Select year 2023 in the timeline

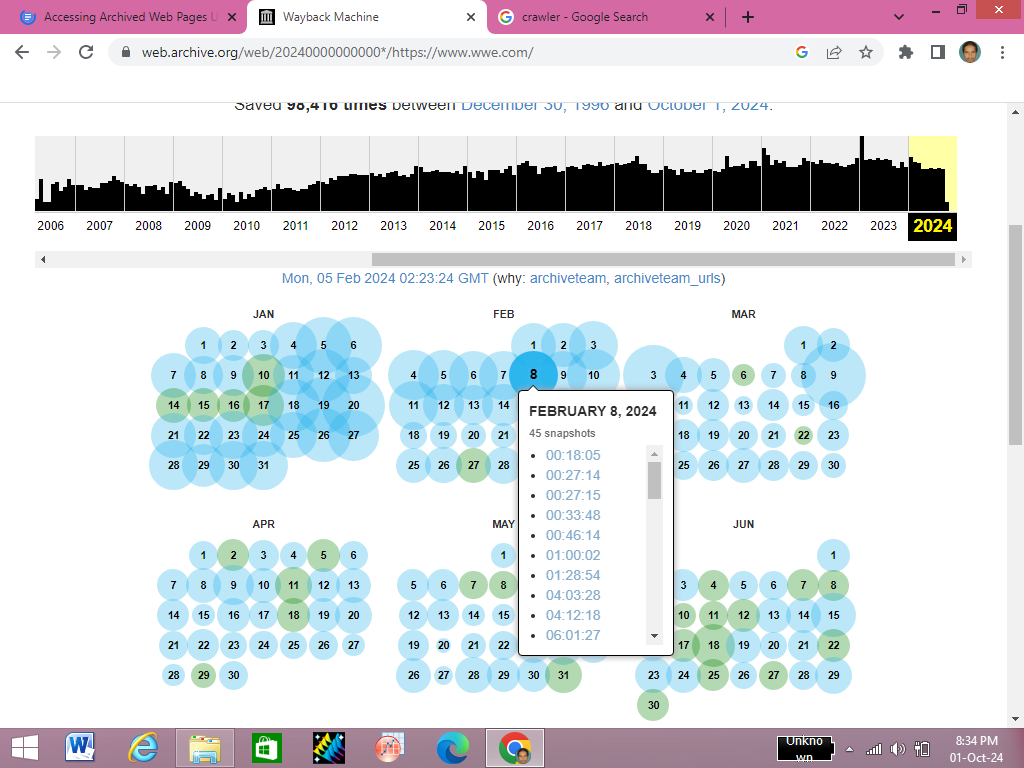coord(883,226)
